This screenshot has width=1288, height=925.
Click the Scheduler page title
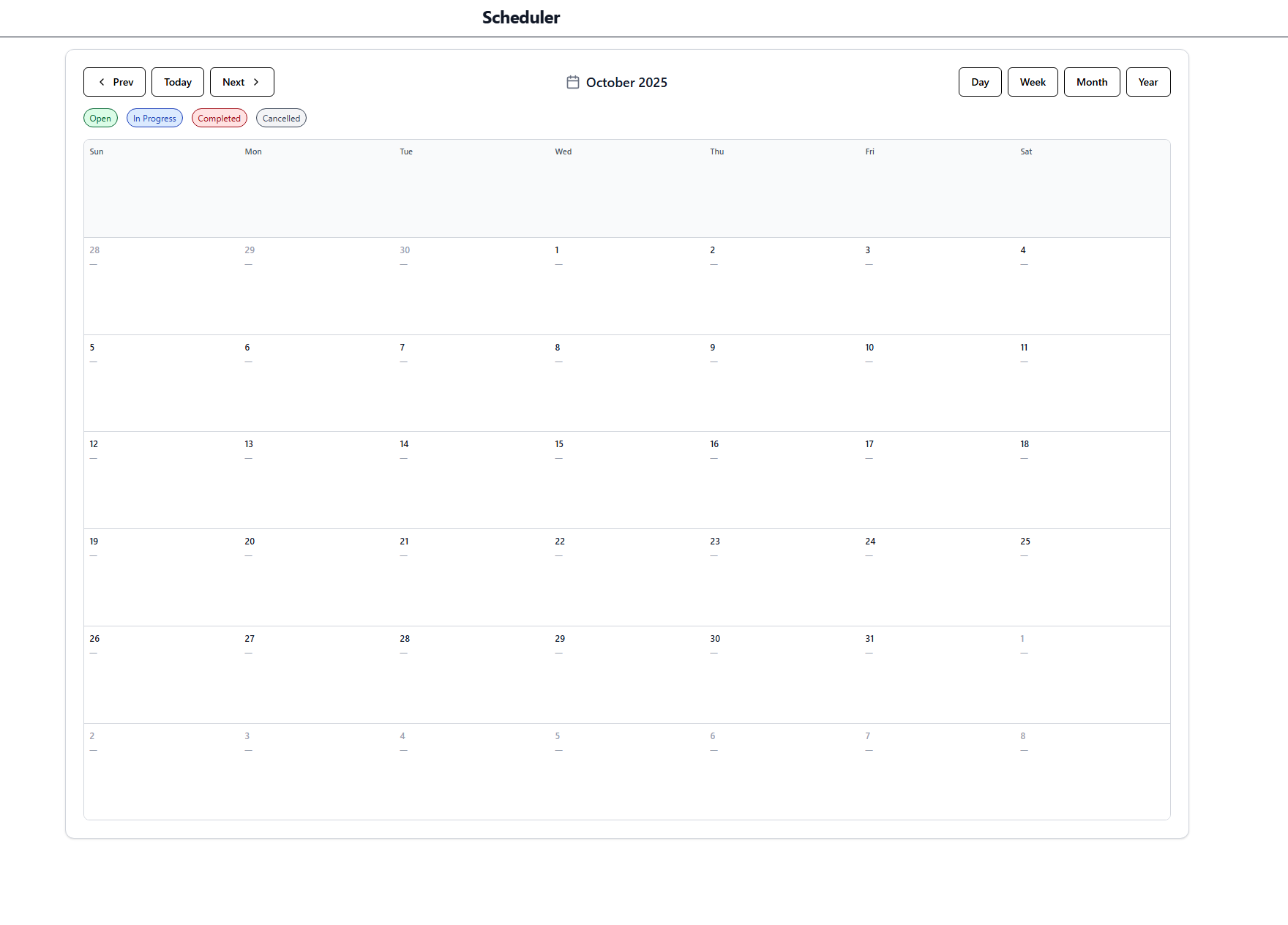coord(520,18)
